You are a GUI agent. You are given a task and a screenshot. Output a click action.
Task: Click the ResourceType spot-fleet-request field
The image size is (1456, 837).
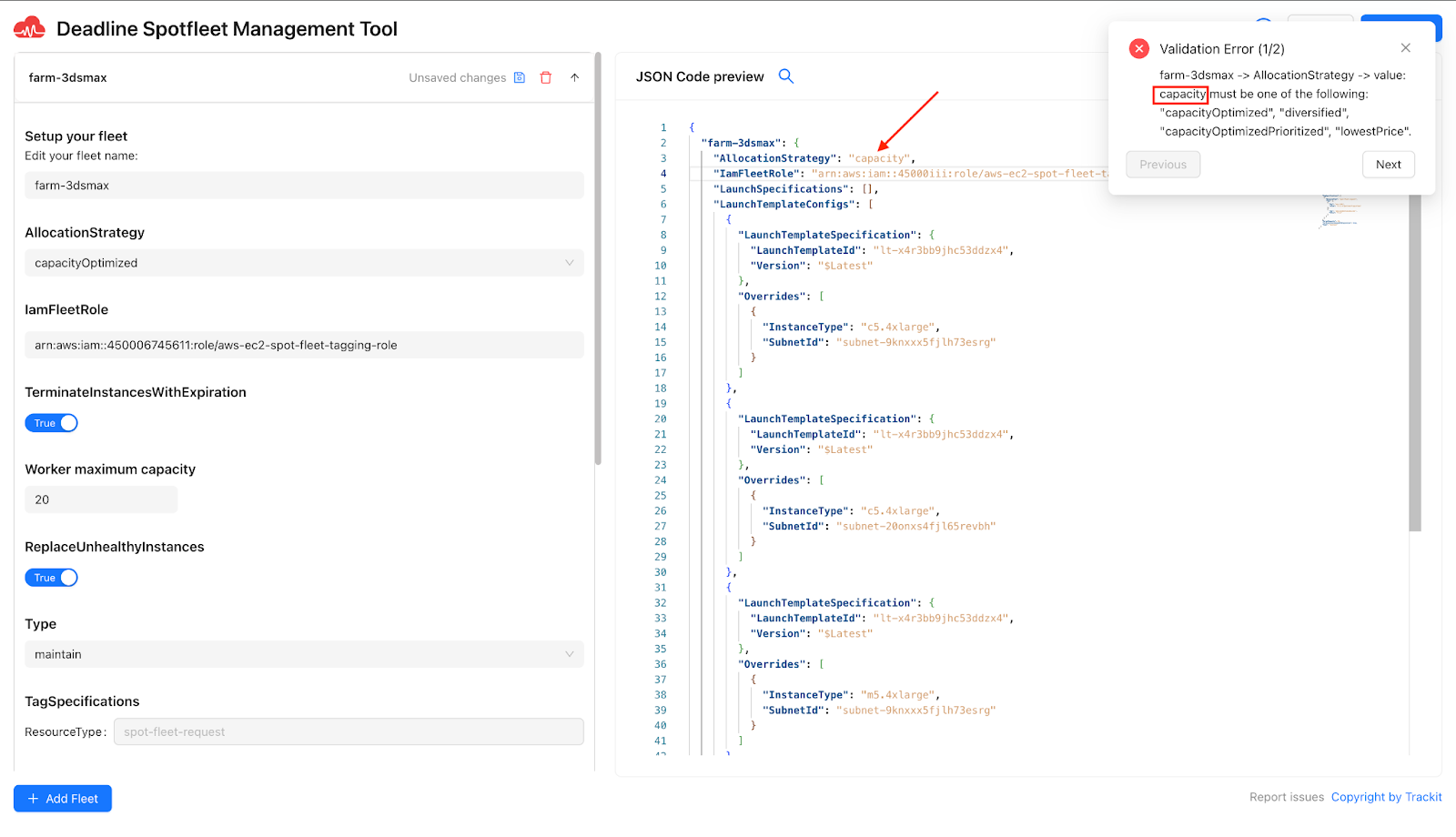(x=349, y=732)
